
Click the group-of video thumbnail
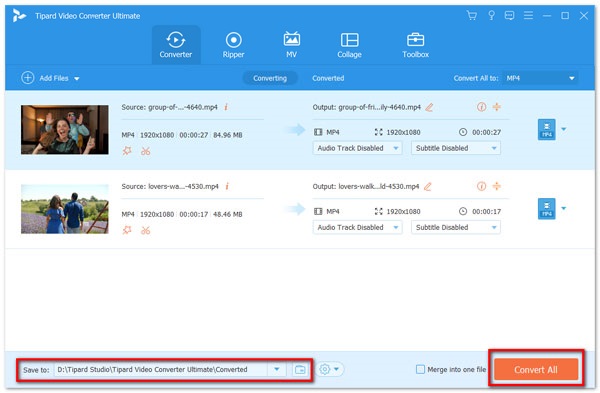point(65,130)
